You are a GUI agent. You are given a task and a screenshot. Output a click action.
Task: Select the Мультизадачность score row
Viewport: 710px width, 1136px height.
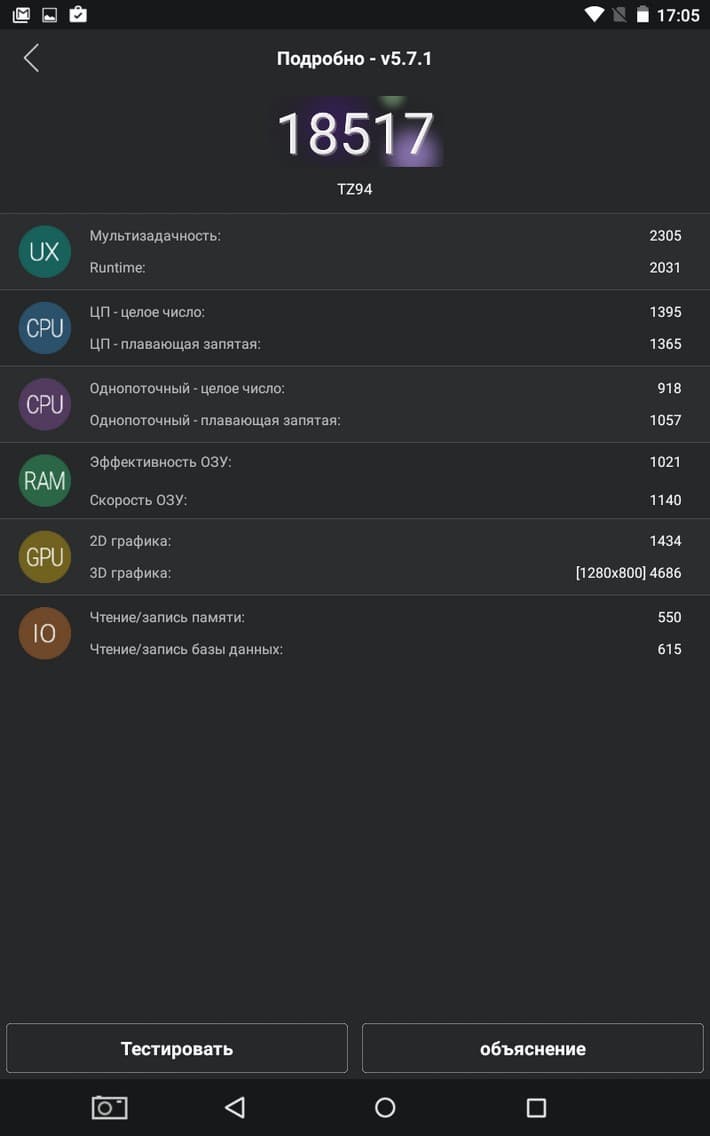pyautogui.click(x=385, y=236)
